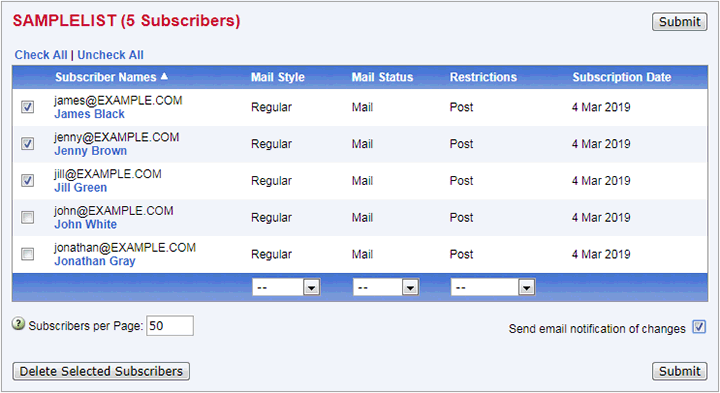Sort by Subscriber Names ascending arrow
The image size is (720, 393).
coord(164,77)
